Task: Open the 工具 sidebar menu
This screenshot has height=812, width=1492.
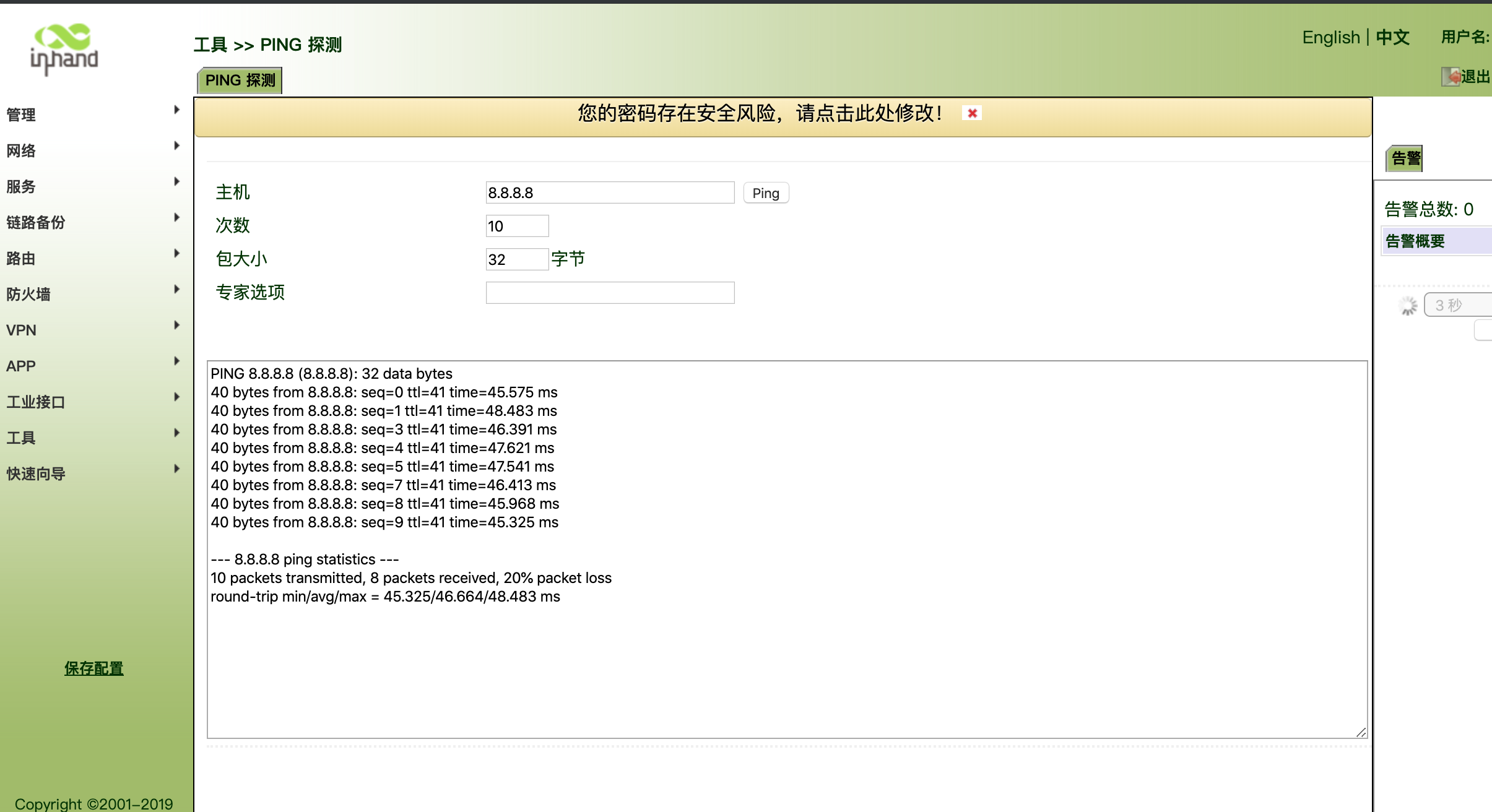Action: [x=21, y=438]
